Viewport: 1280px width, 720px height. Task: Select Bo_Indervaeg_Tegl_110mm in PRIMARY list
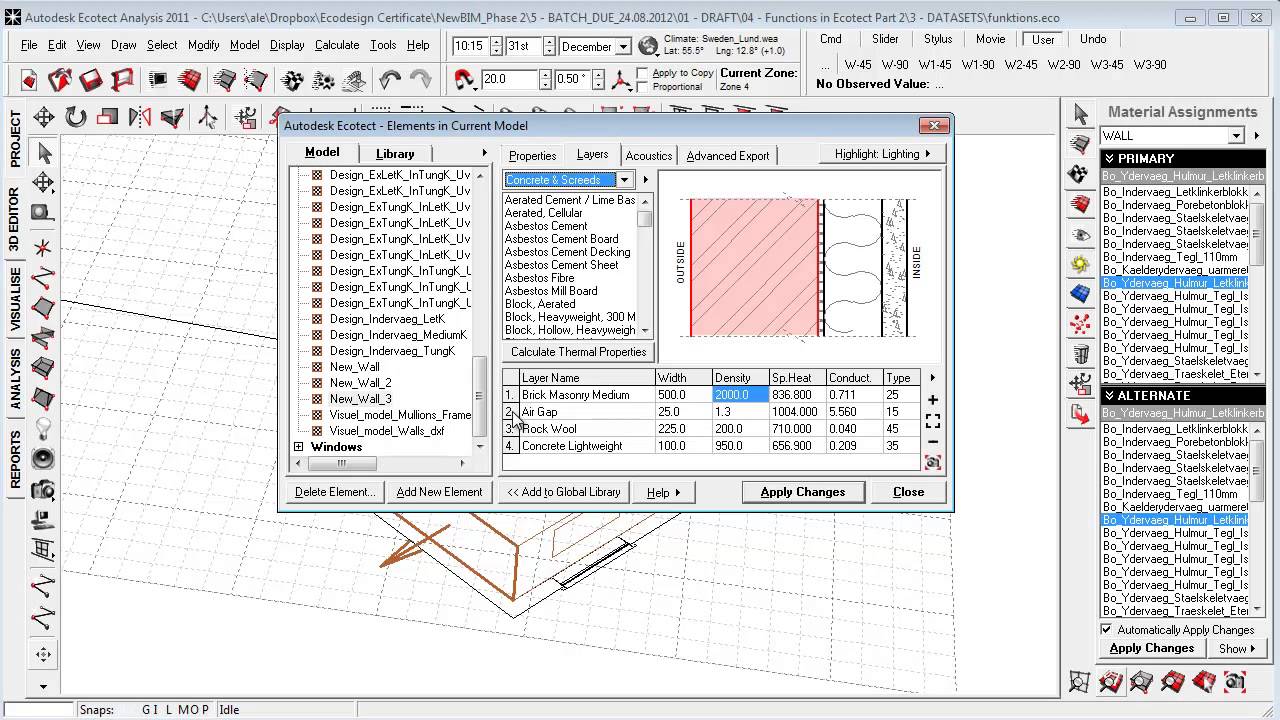coord(1174,257)
